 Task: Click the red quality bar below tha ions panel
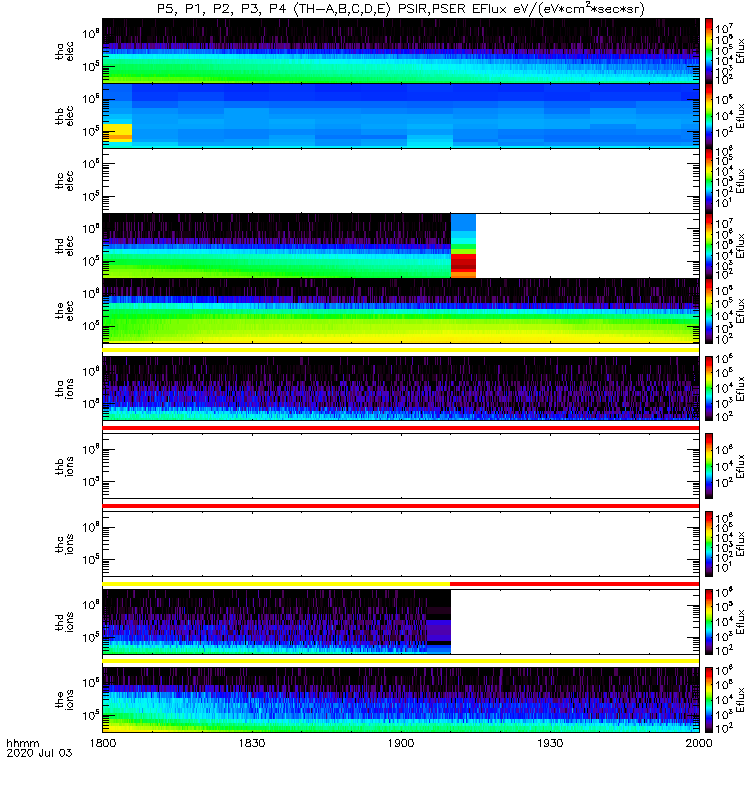point(401,428)
